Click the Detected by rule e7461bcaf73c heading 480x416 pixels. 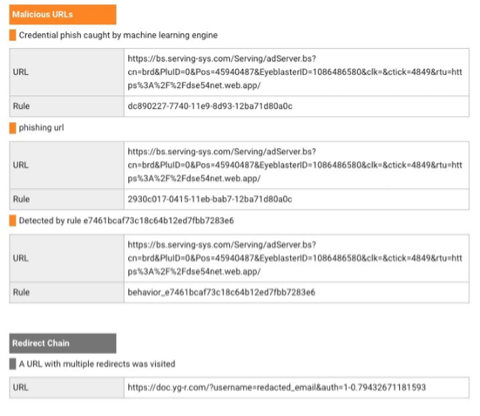click(126, 221)
